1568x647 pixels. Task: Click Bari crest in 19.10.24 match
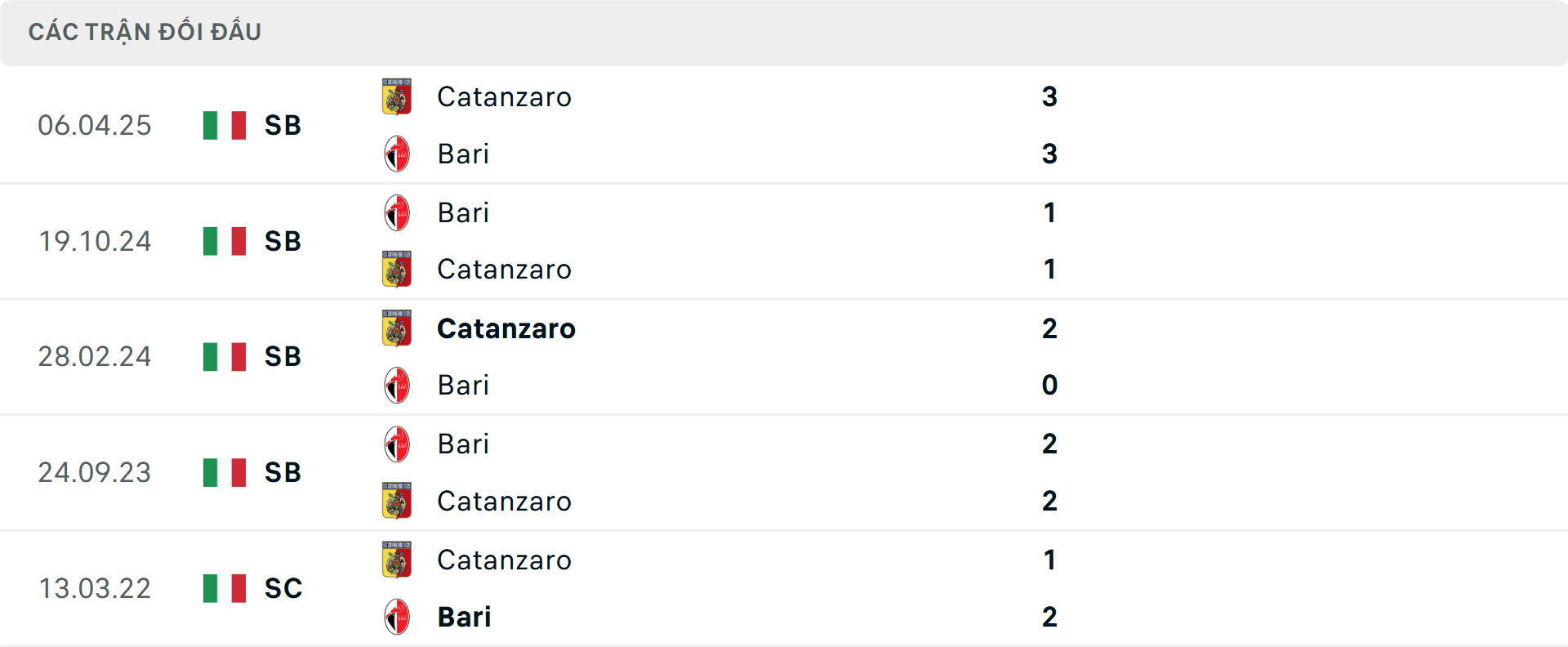(397, 212)
